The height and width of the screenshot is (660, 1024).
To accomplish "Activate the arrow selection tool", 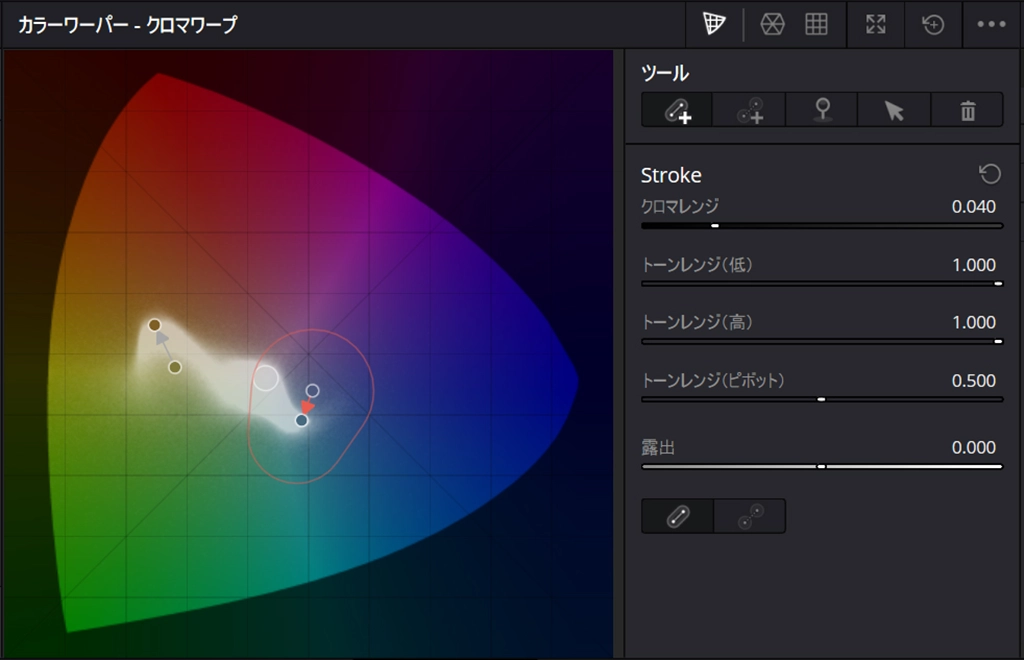I will point(894,110).
